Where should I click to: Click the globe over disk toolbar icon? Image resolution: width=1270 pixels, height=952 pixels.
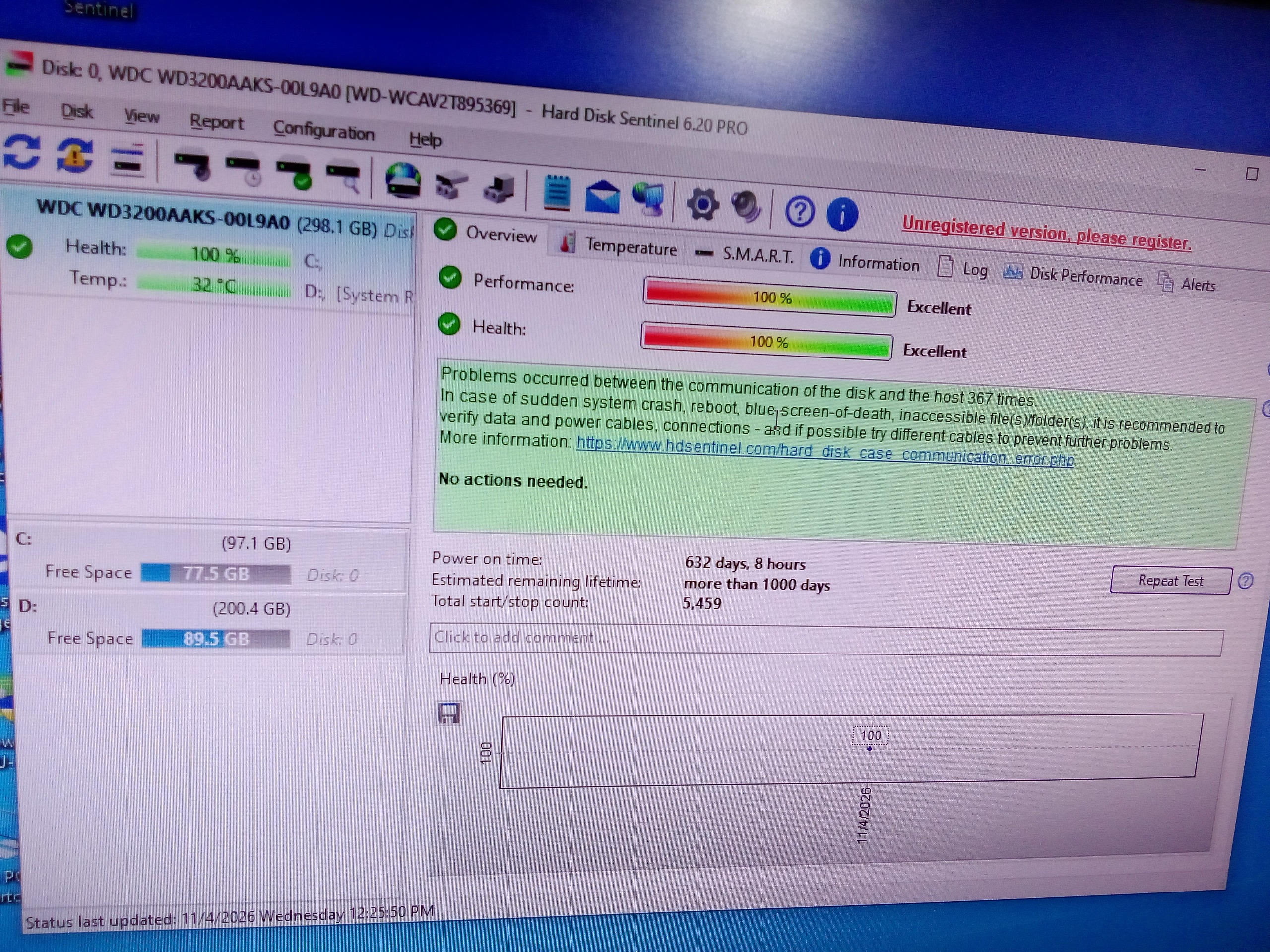pyautogui.click(x=402, y=181)
